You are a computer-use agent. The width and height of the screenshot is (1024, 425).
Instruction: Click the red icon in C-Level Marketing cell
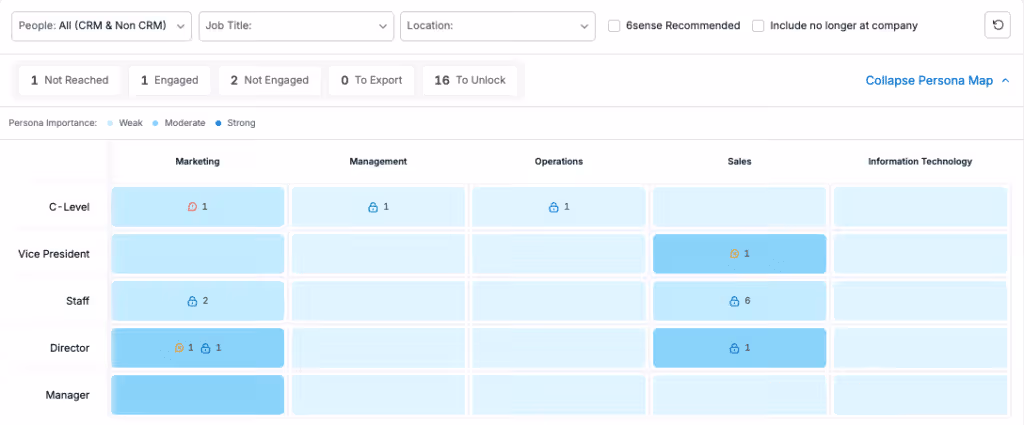192,207
